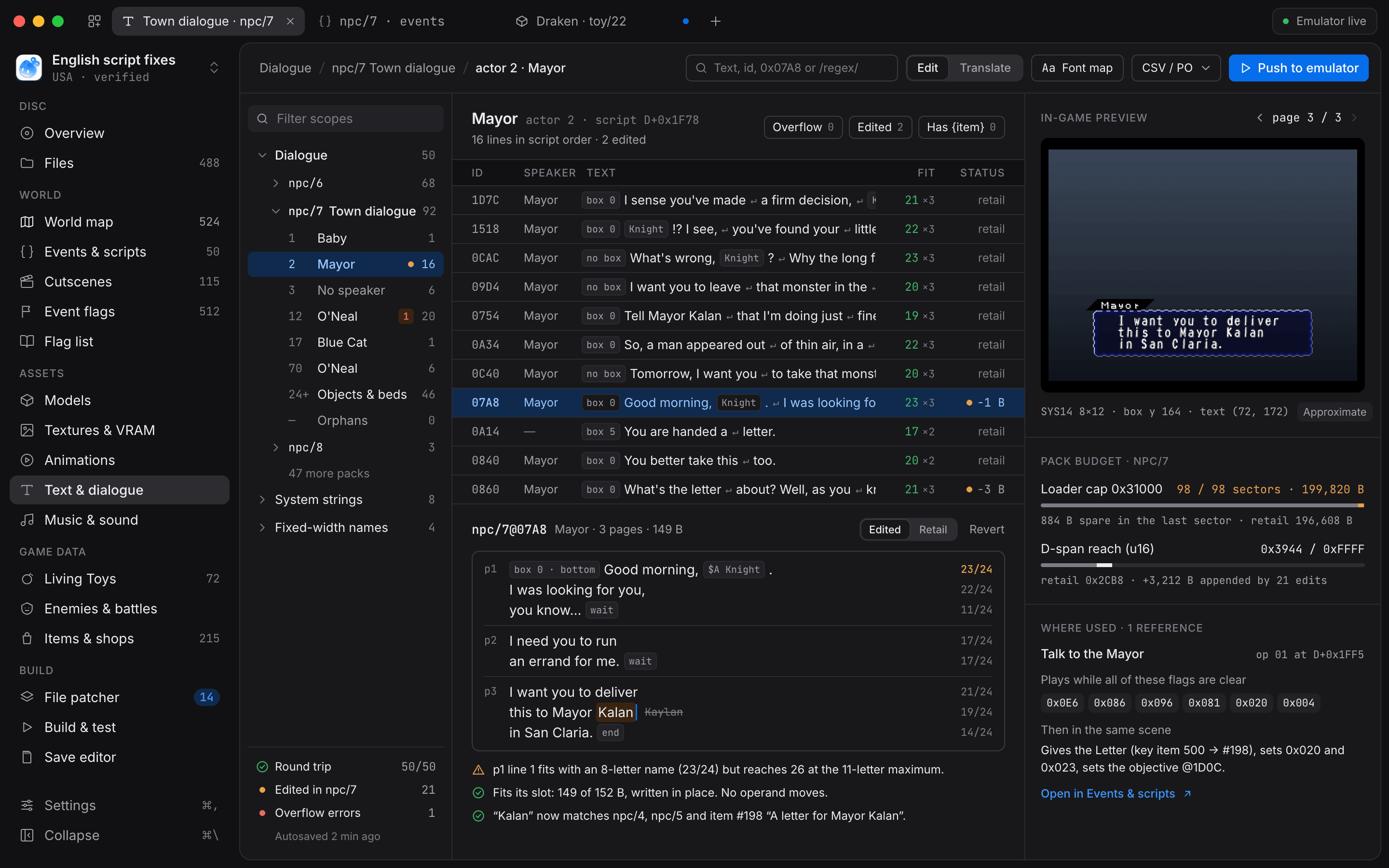Open the Animations section
Image resolution: width=1389 pixels, height=868 pixels.
pos(120,460)
